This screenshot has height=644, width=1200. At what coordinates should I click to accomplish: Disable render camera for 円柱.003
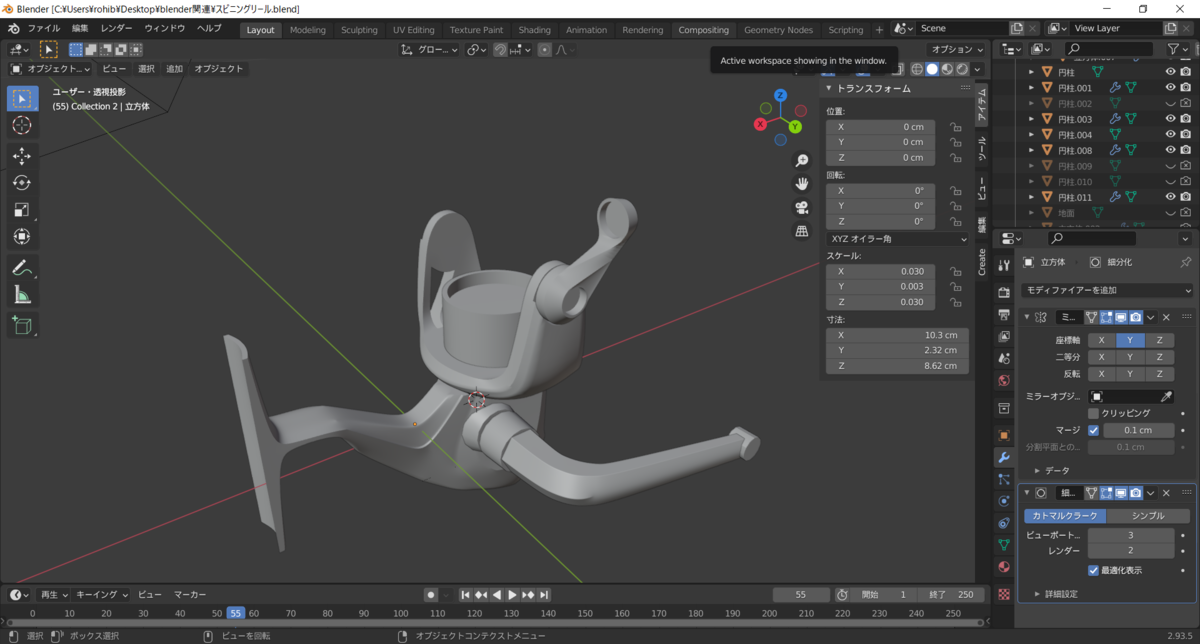pos(1185,119)
